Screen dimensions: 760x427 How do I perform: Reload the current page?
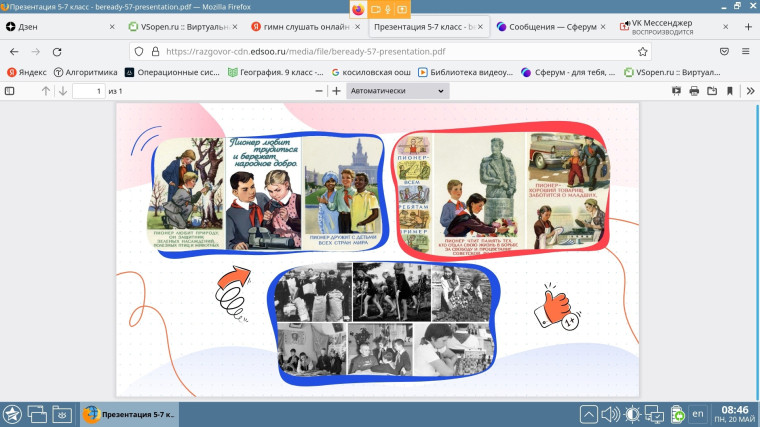[x=57, y=51]
